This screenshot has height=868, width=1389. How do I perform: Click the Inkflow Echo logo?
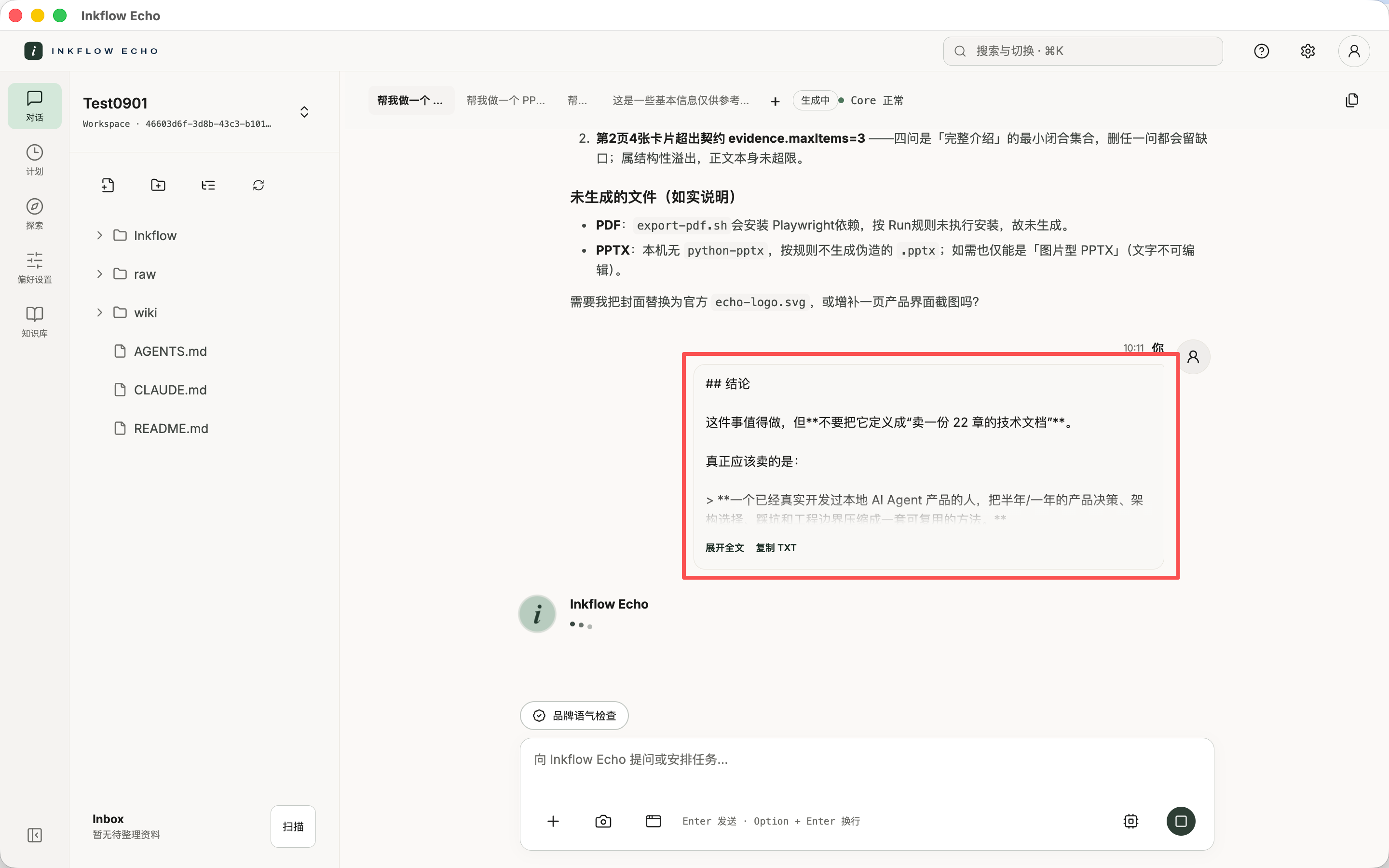92,51
